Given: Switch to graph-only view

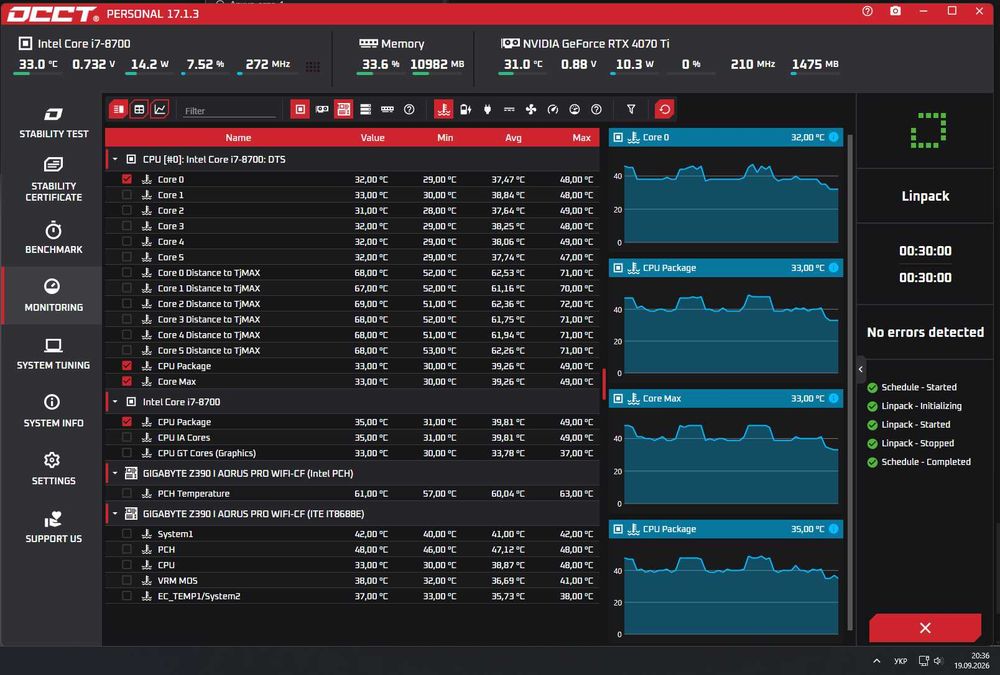Looking at the screenshot, I should (x=159, y=109).
